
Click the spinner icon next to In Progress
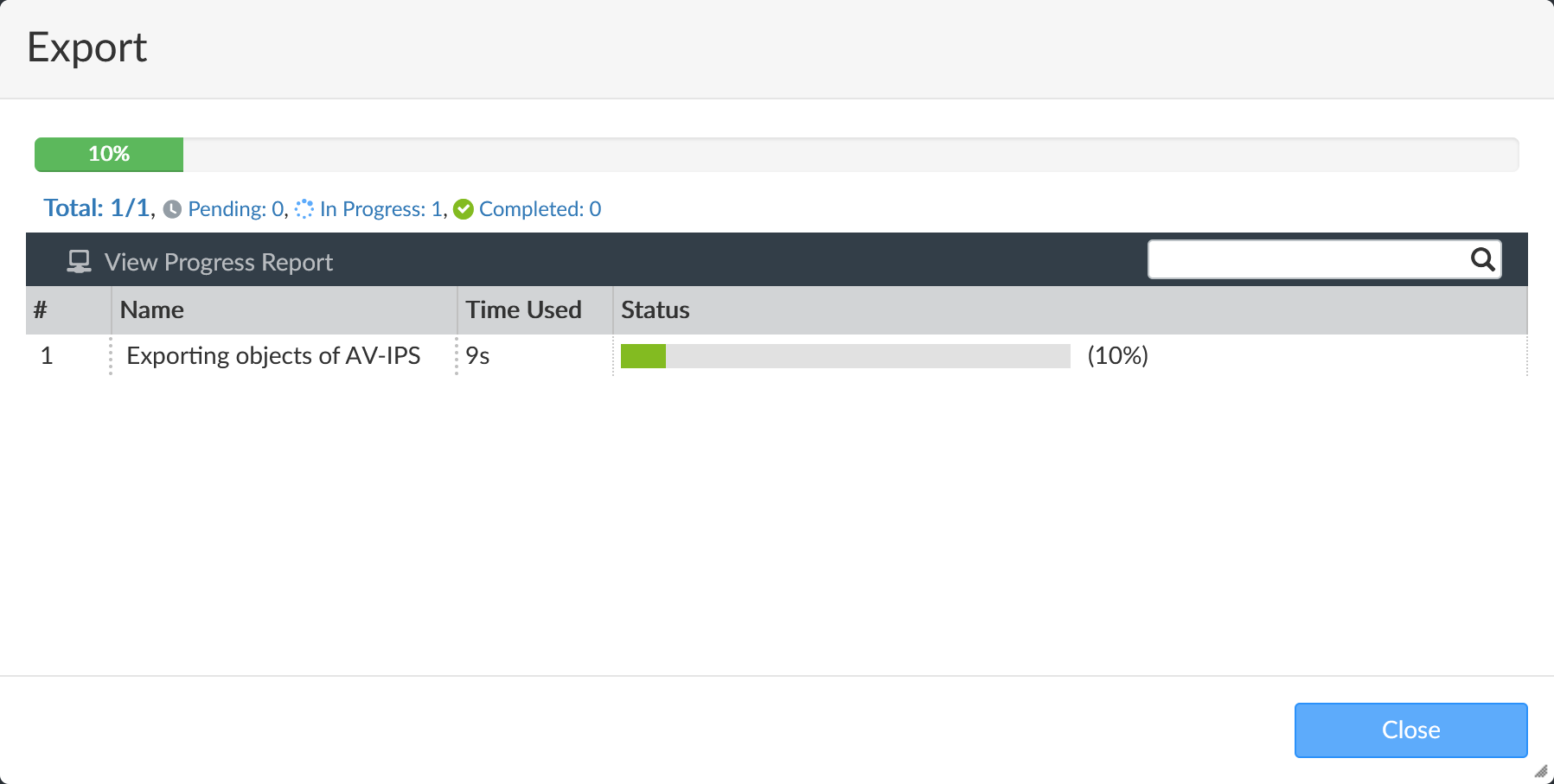[304, 208]
